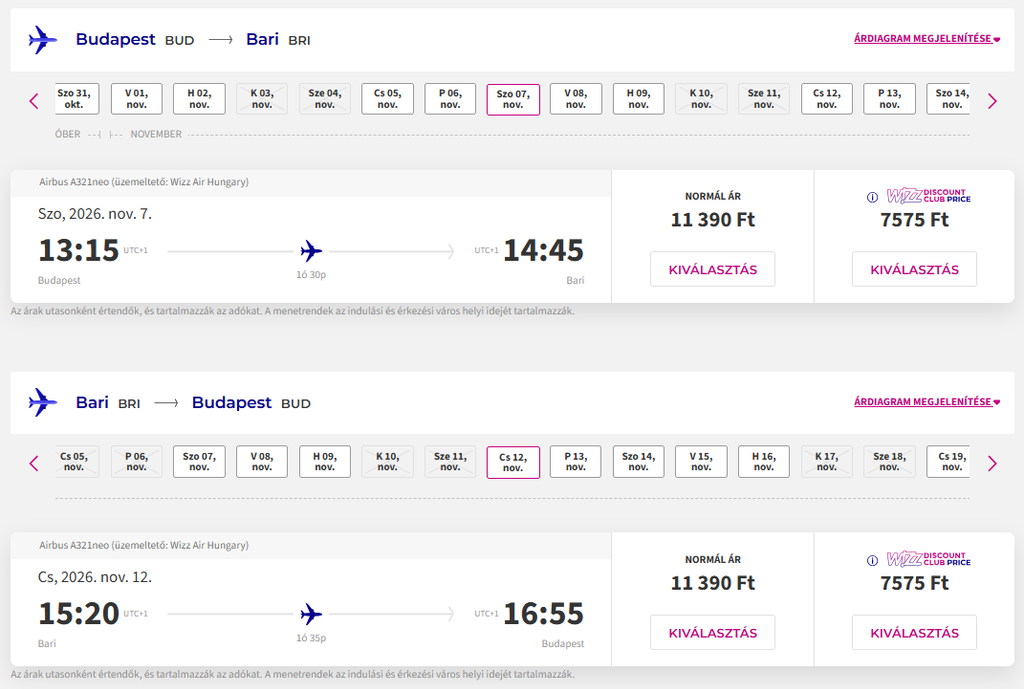The height and width of the screenshot is (689, 1024).
Task: Expand outbound Árdiagram megjelenítése price chart
Action: [927, 39]
